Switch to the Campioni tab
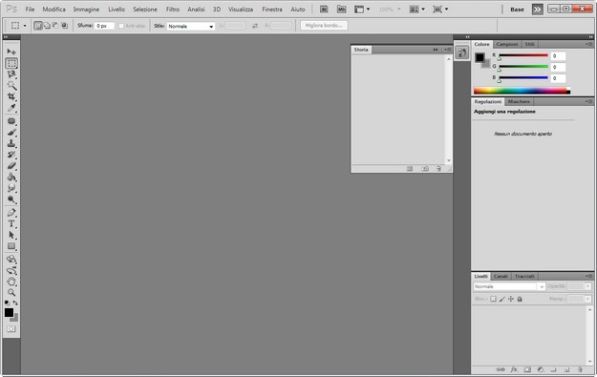The width and height of the screenshot is (597, 377). click(x=507, y=44)
